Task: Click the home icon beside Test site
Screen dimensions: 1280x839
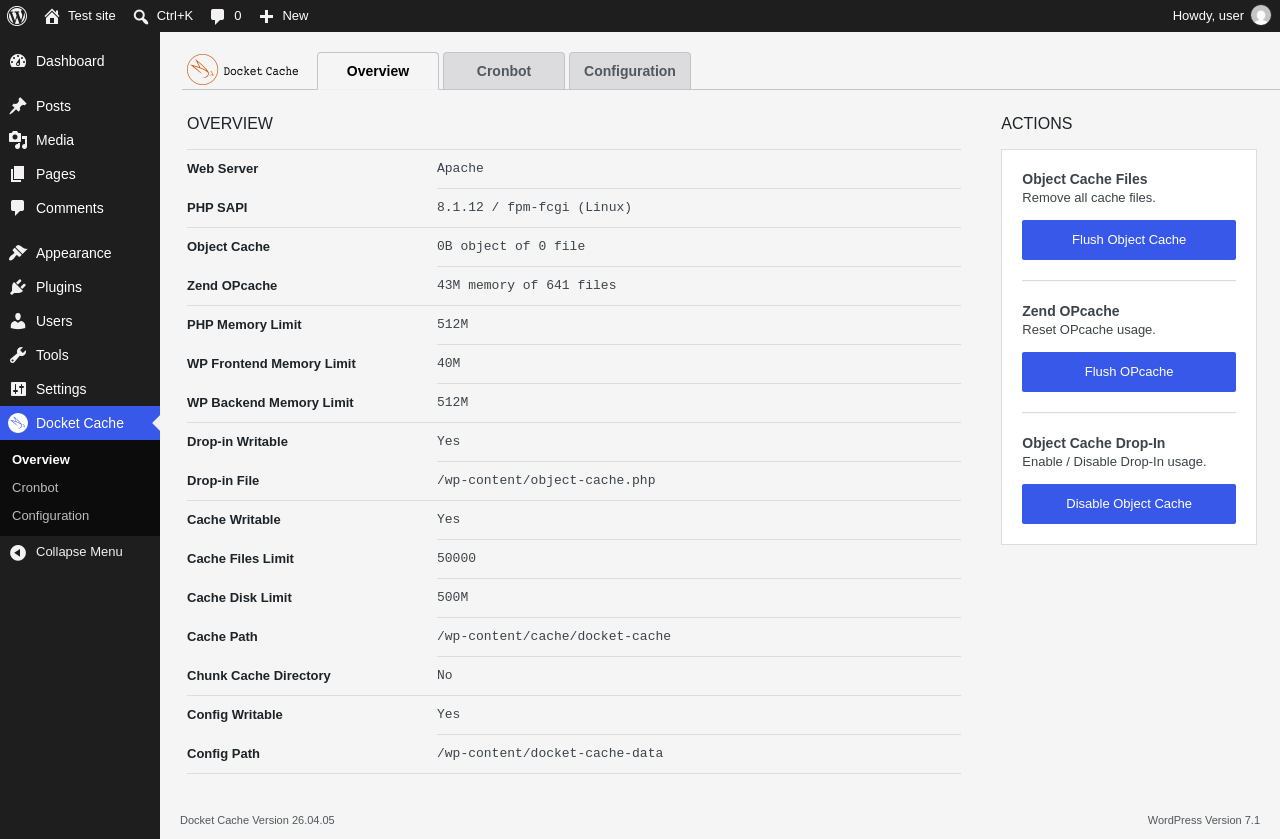Action: click(52, 16)
